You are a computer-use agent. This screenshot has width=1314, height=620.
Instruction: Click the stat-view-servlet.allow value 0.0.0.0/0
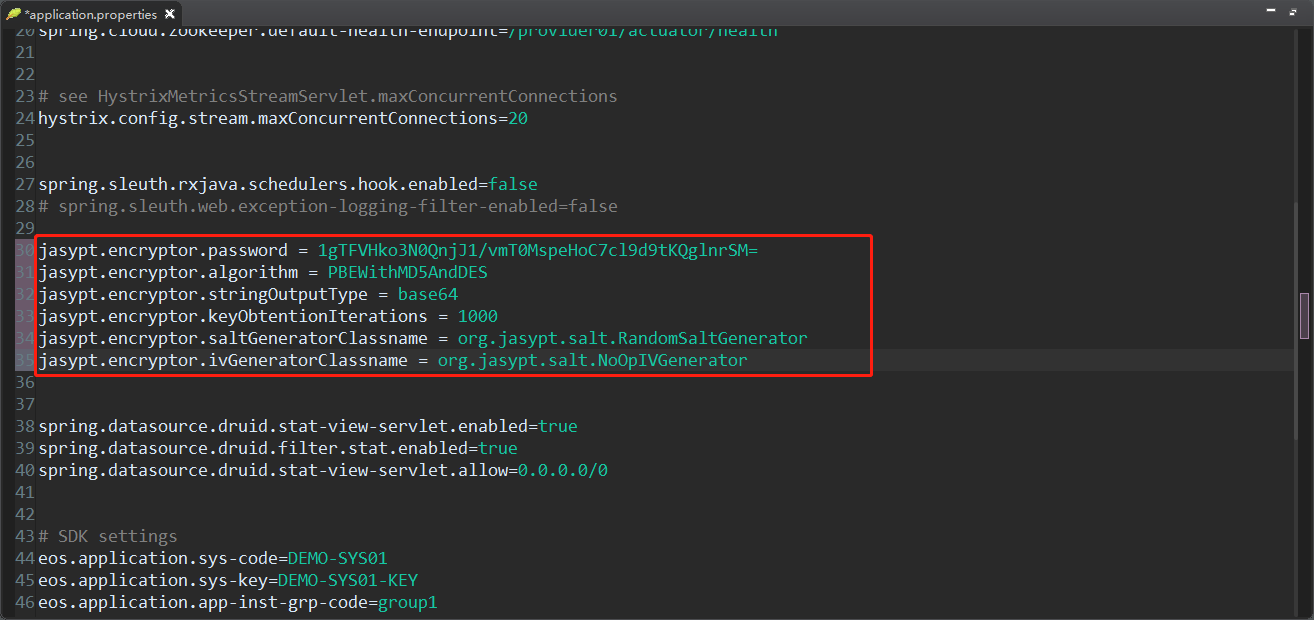(562, 470)
